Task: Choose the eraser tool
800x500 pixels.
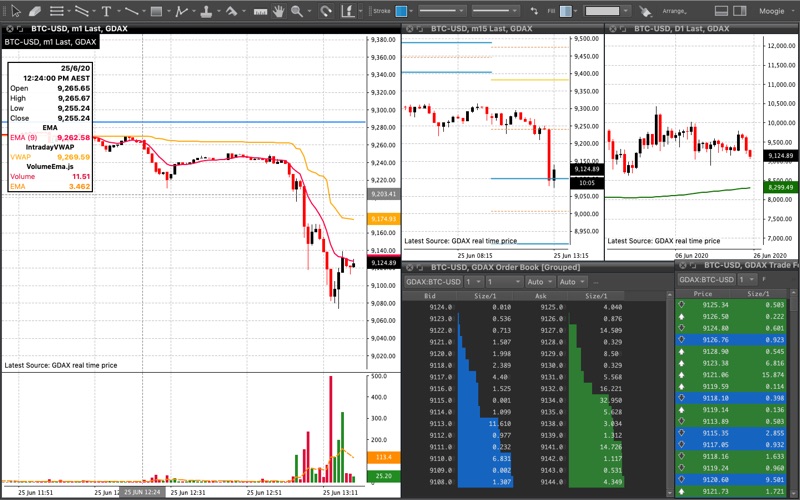Action: [35, 11]
